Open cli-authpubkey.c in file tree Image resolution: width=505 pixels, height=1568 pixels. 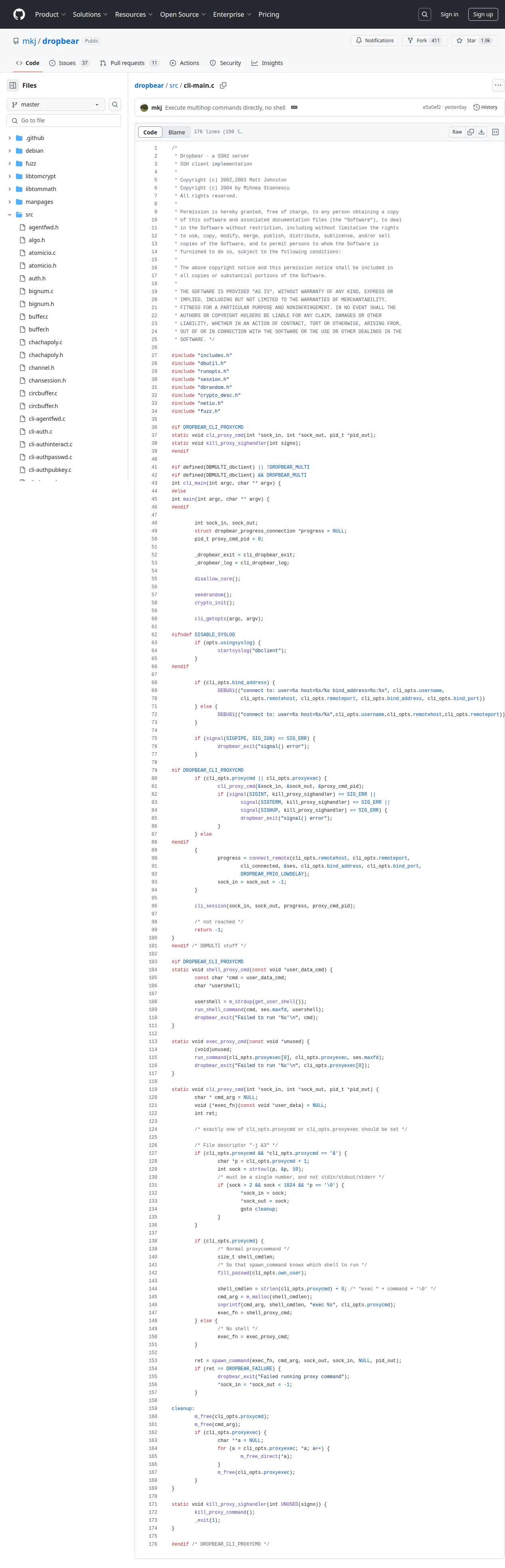[x=50, y=471]
